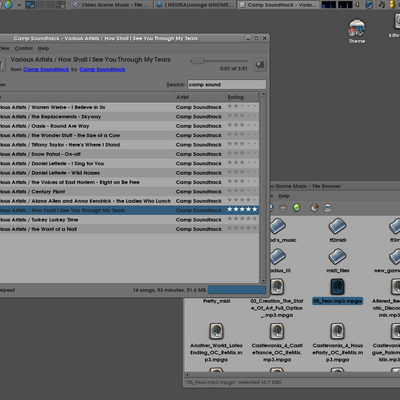
Task: Click the File Browser horizontal scrollbar left arrow
Action: click(x=187, y=375)
